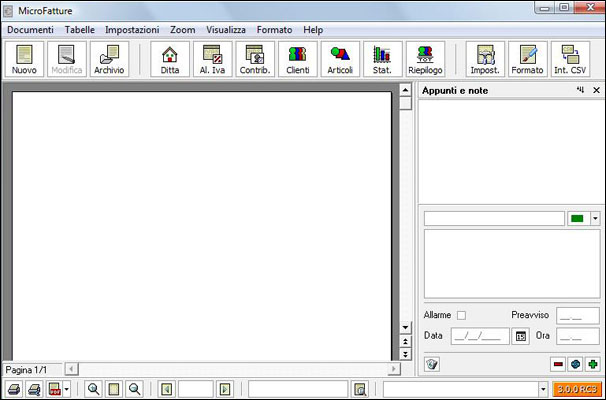Screen dimensions: 606x400
Task: Open the note color dropdown arrow
Action: click(595, 218)
